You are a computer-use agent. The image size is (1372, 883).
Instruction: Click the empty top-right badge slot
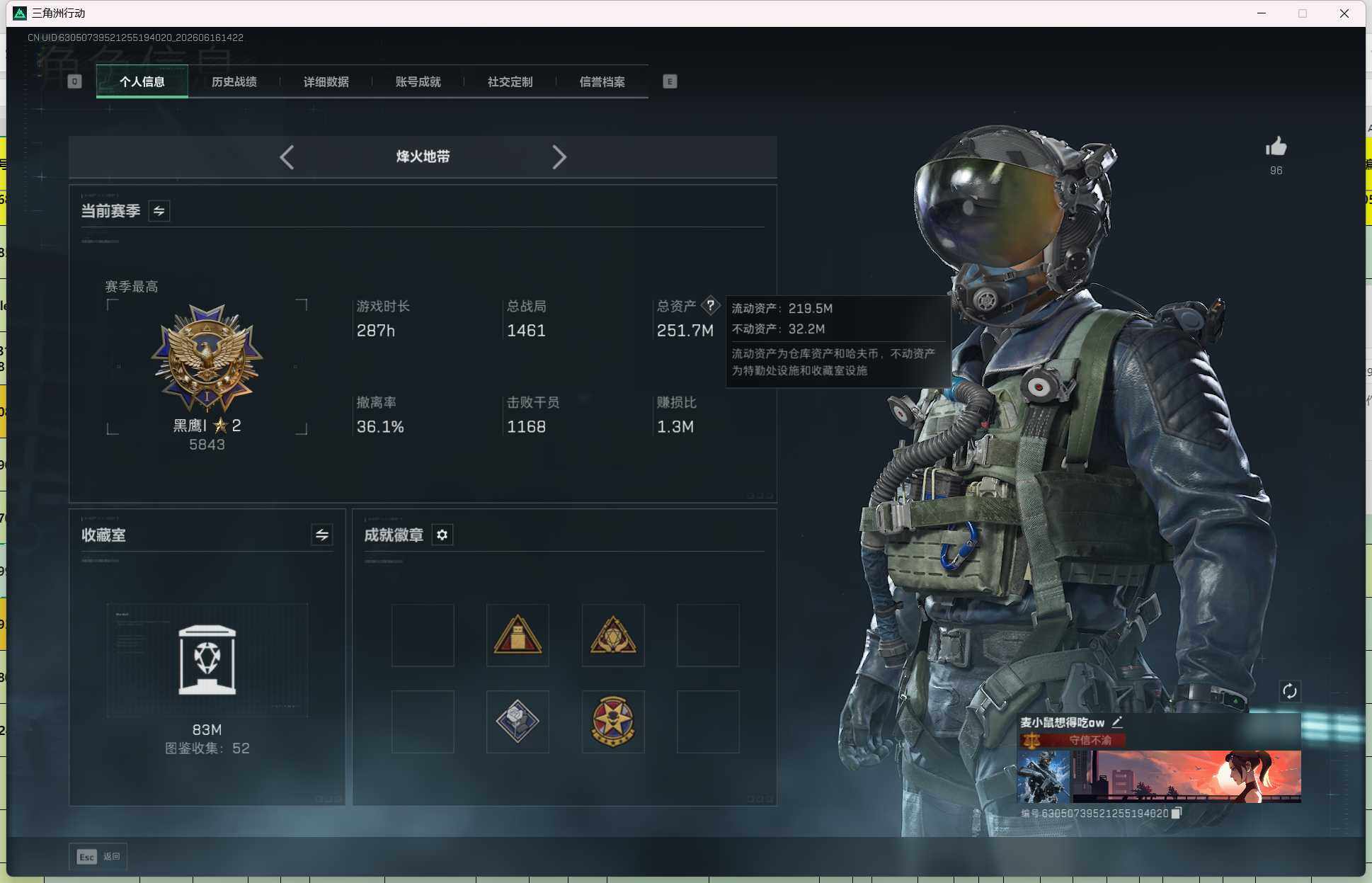708,635
